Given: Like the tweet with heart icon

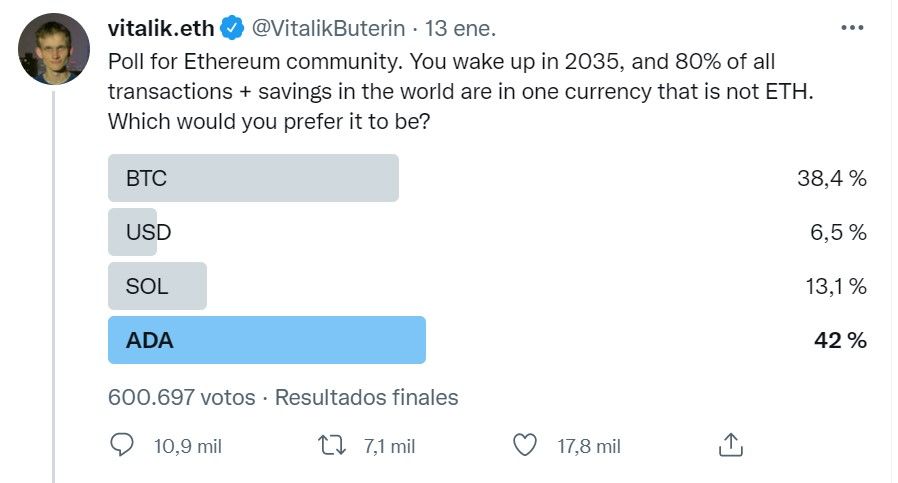Looking at the screenshot, I should [x=525, y=445].
